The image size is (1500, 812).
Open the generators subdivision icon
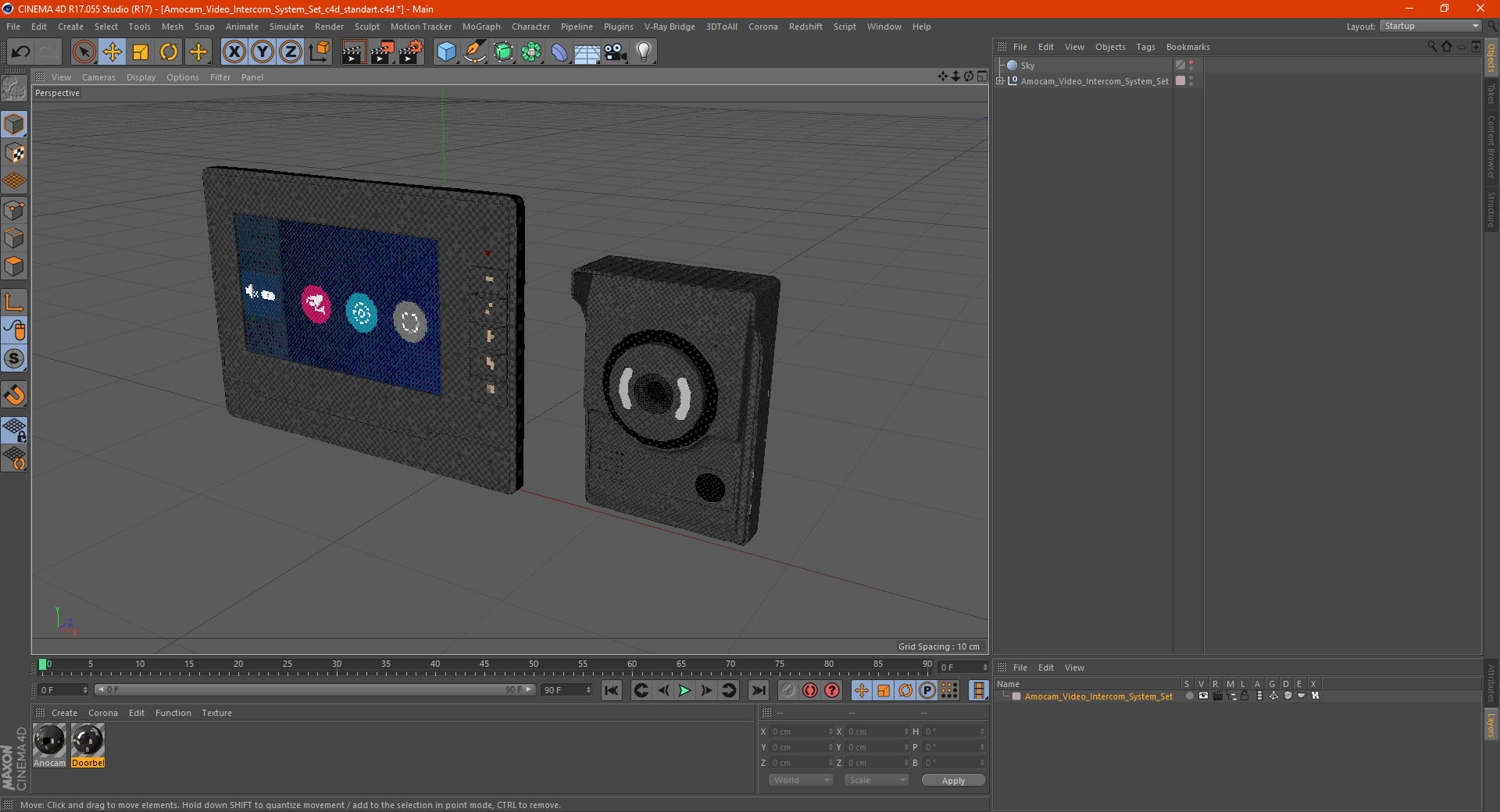[503, 52]
